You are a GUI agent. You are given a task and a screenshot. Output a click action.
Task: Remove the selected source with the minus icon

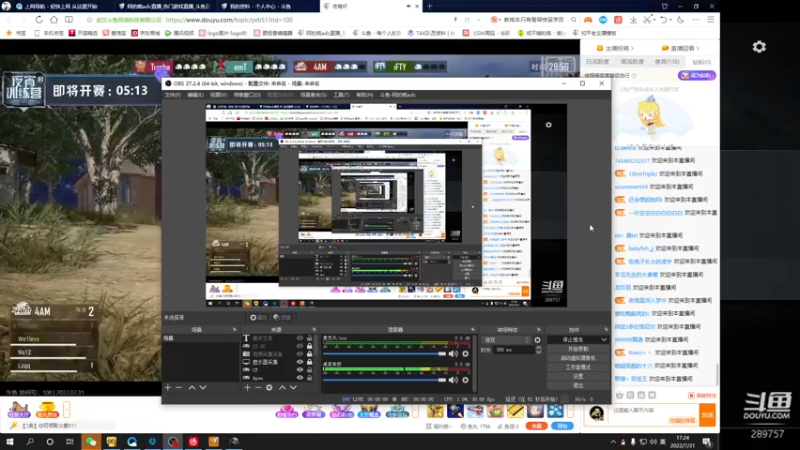point(258,388)
